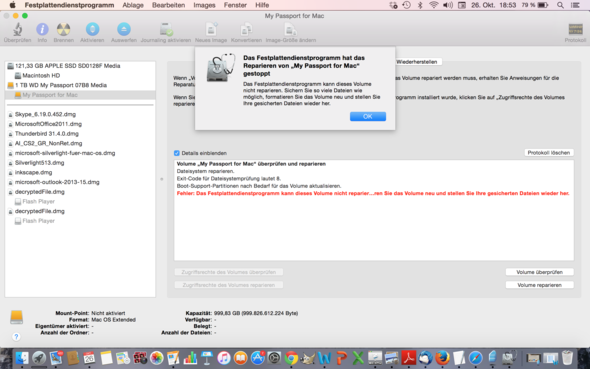Open the Fenster menu
Viewport: 590px width, 369px height.
(x=235, y=5)
